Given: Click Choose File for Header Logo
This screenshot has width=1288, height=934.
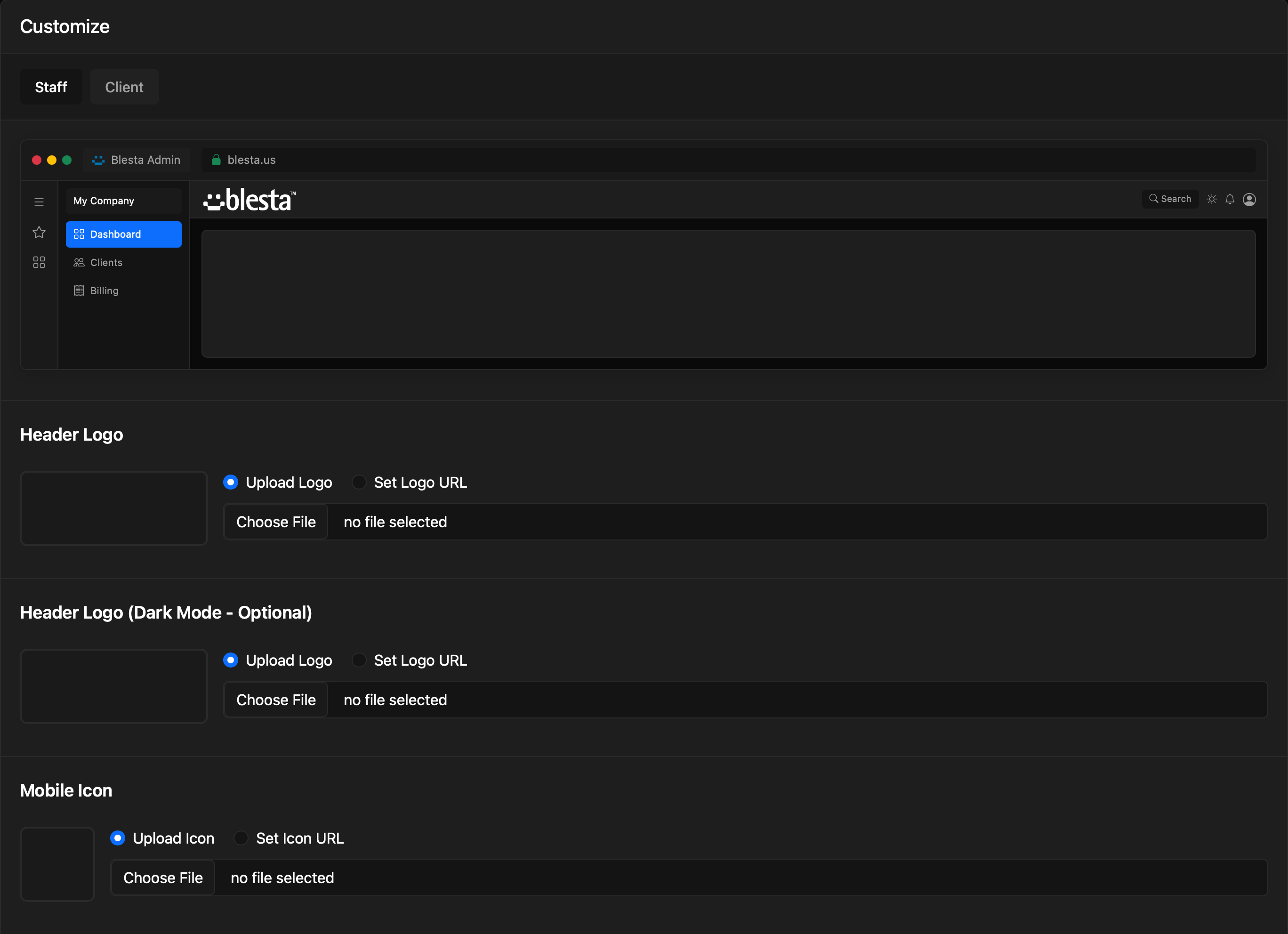Looking at the screenshot, I should point(276,522).
